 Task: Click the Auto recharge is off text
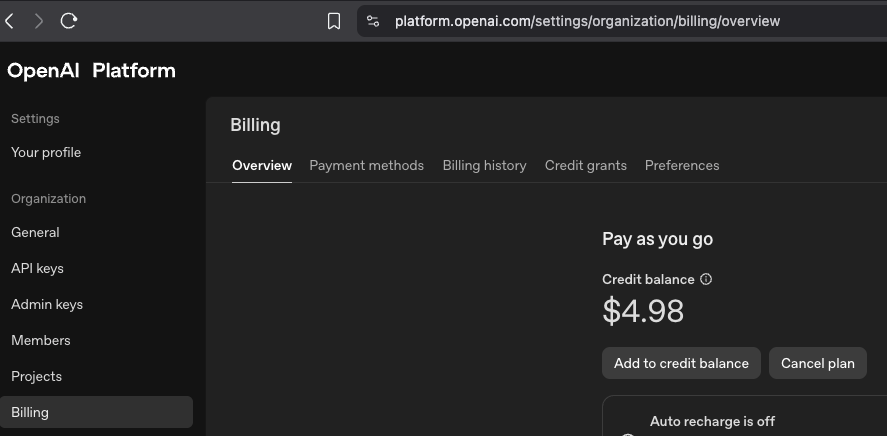pyautogui.click(x=712, y=421)
